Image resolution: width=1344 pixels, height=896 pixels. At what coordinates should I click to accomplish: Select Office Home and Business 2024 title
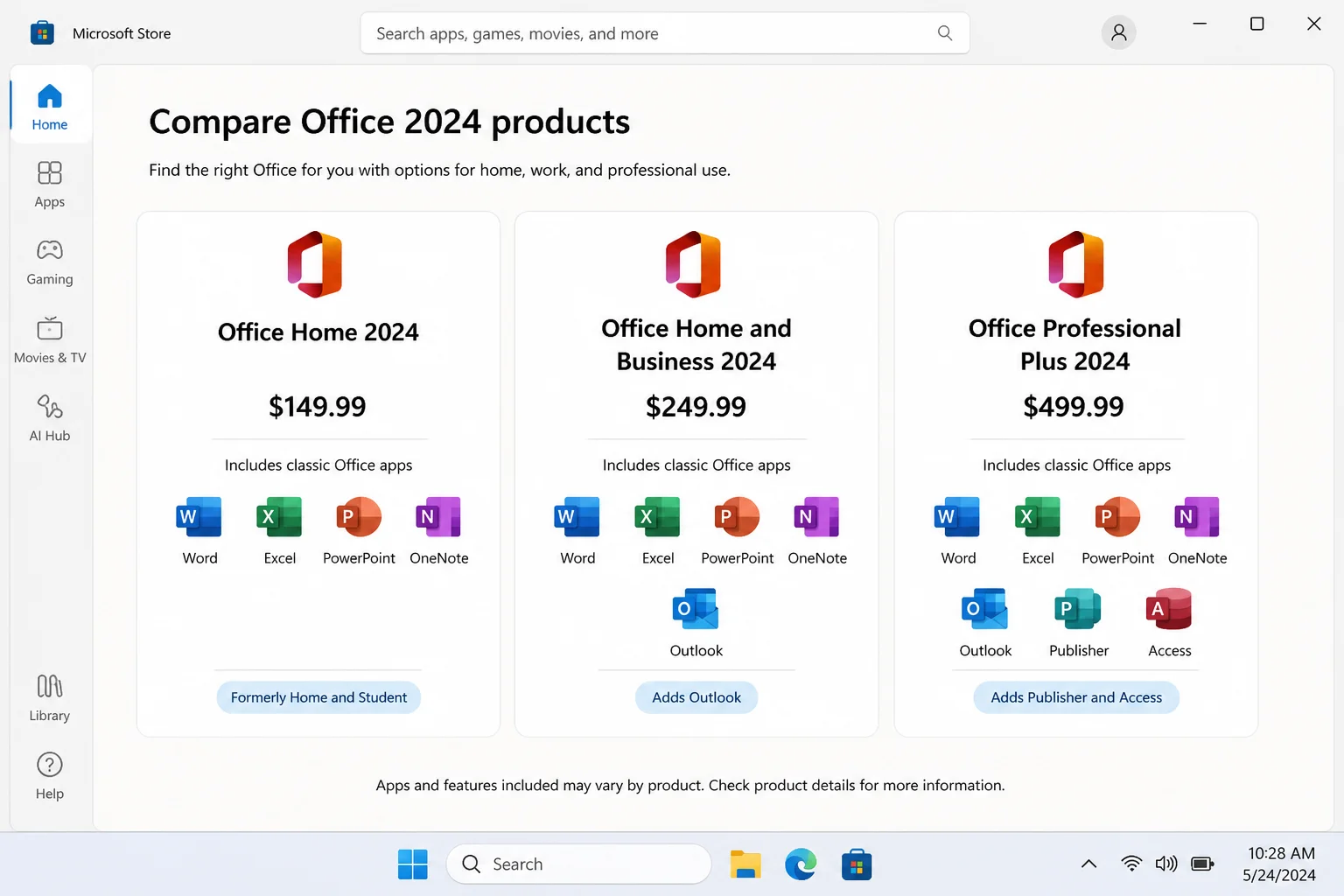[x=696, y=345]
